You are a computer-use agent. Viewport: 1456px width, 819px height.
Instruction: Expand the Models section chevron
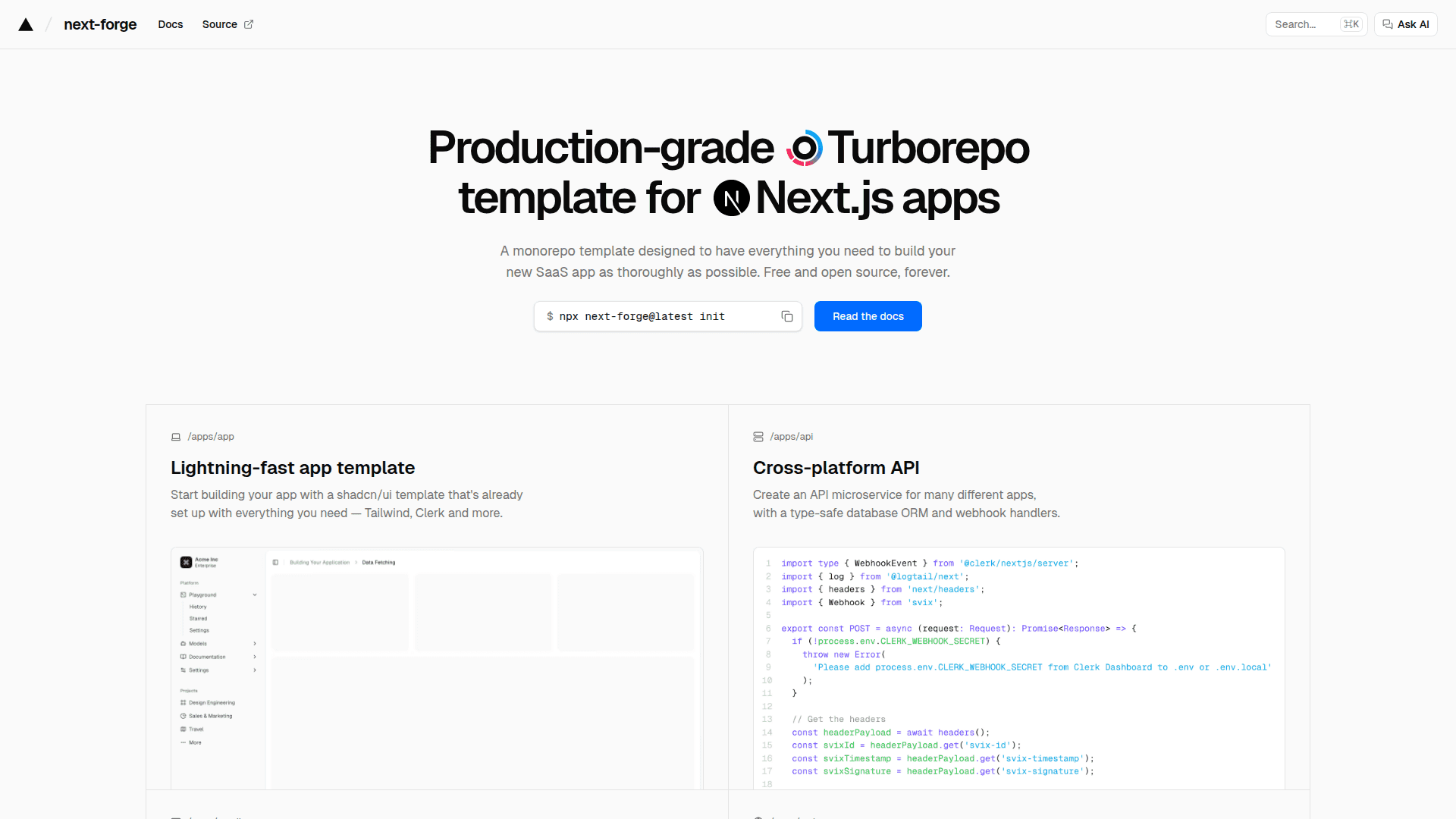tap(255, 644)
